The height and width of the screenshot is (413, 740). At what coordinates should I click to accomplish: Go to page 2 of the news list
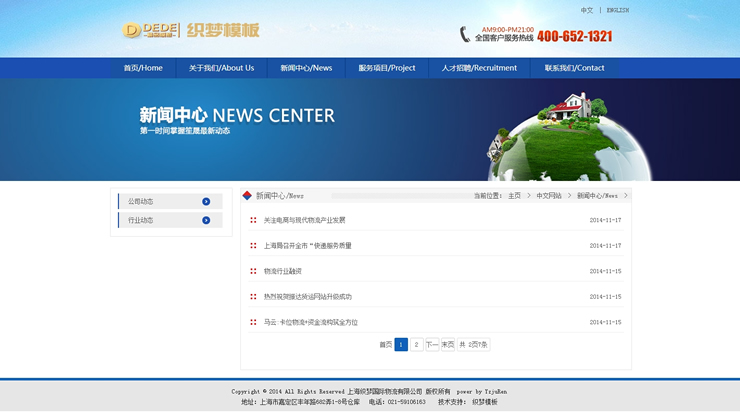point(417,344)
